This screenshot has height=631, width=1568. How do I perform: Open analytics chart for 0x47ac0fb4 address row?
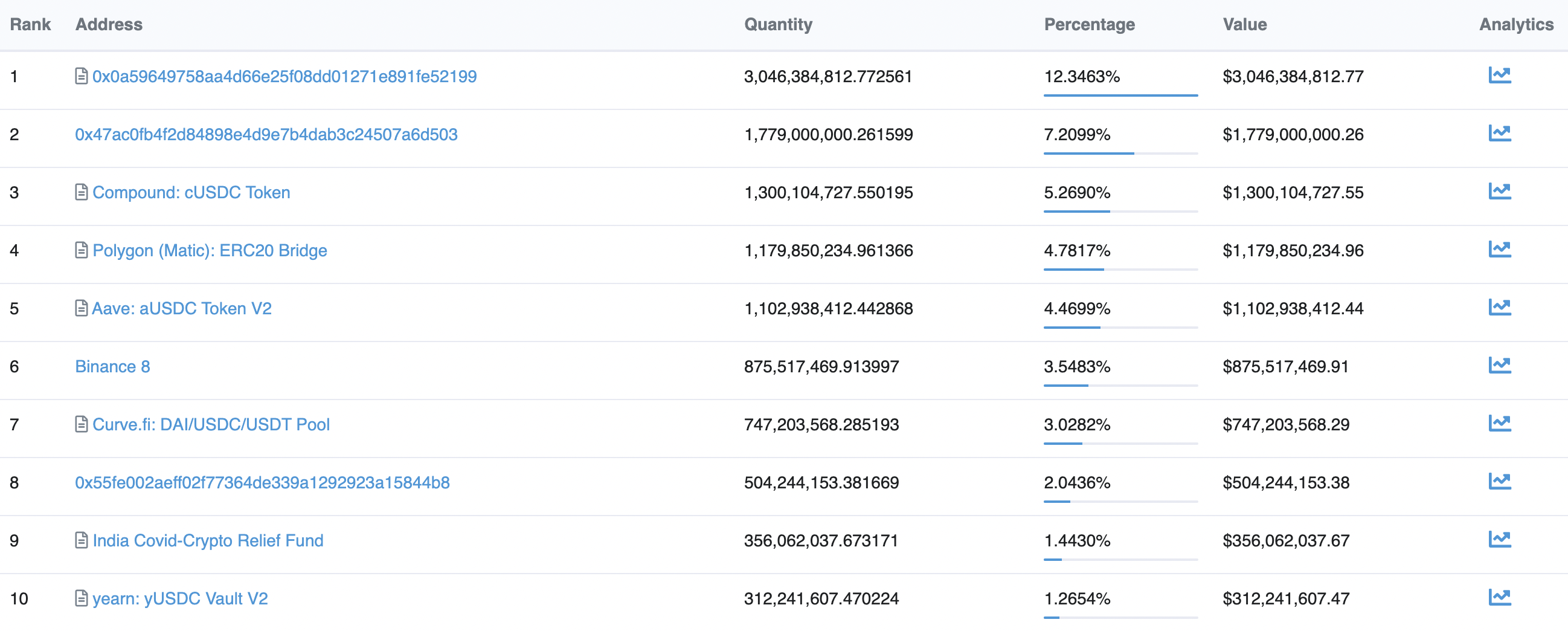(1500, 134)
